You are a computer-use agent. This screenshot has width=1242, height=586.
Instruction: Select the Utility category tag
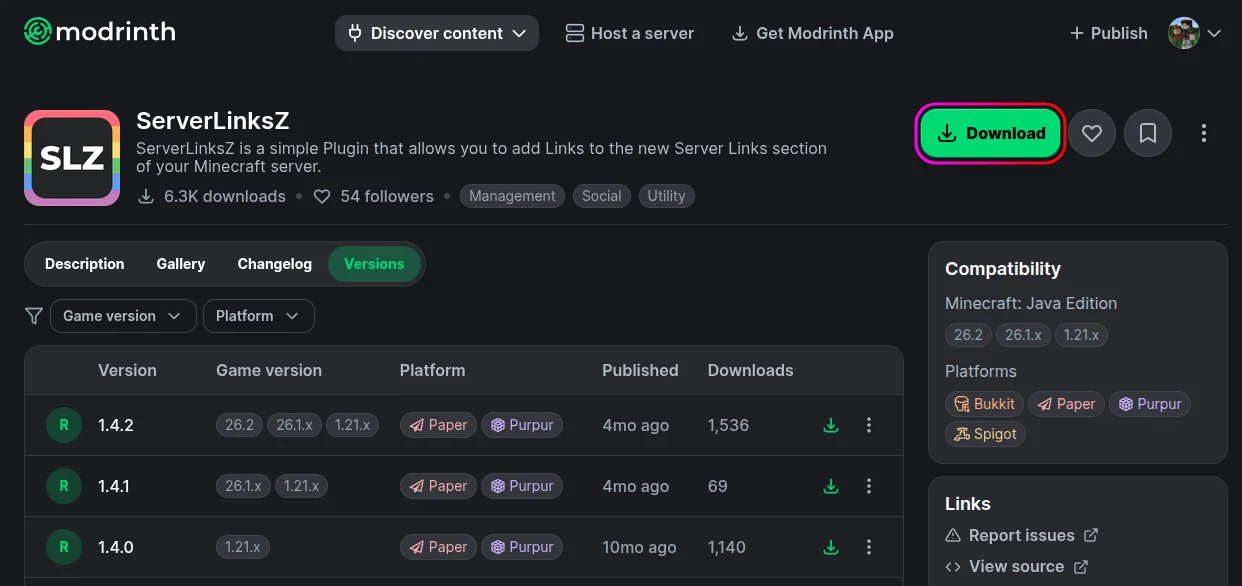[x=666, y=196]
